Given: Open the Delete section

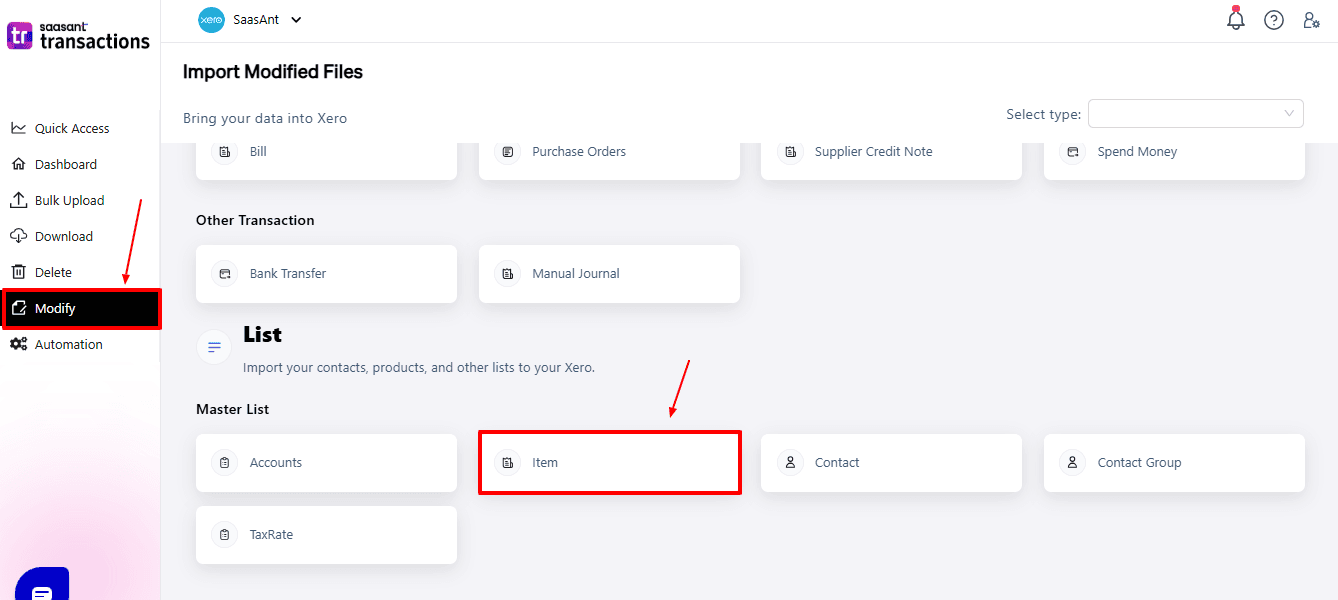Looking at the screenshot, I should 53,272.
